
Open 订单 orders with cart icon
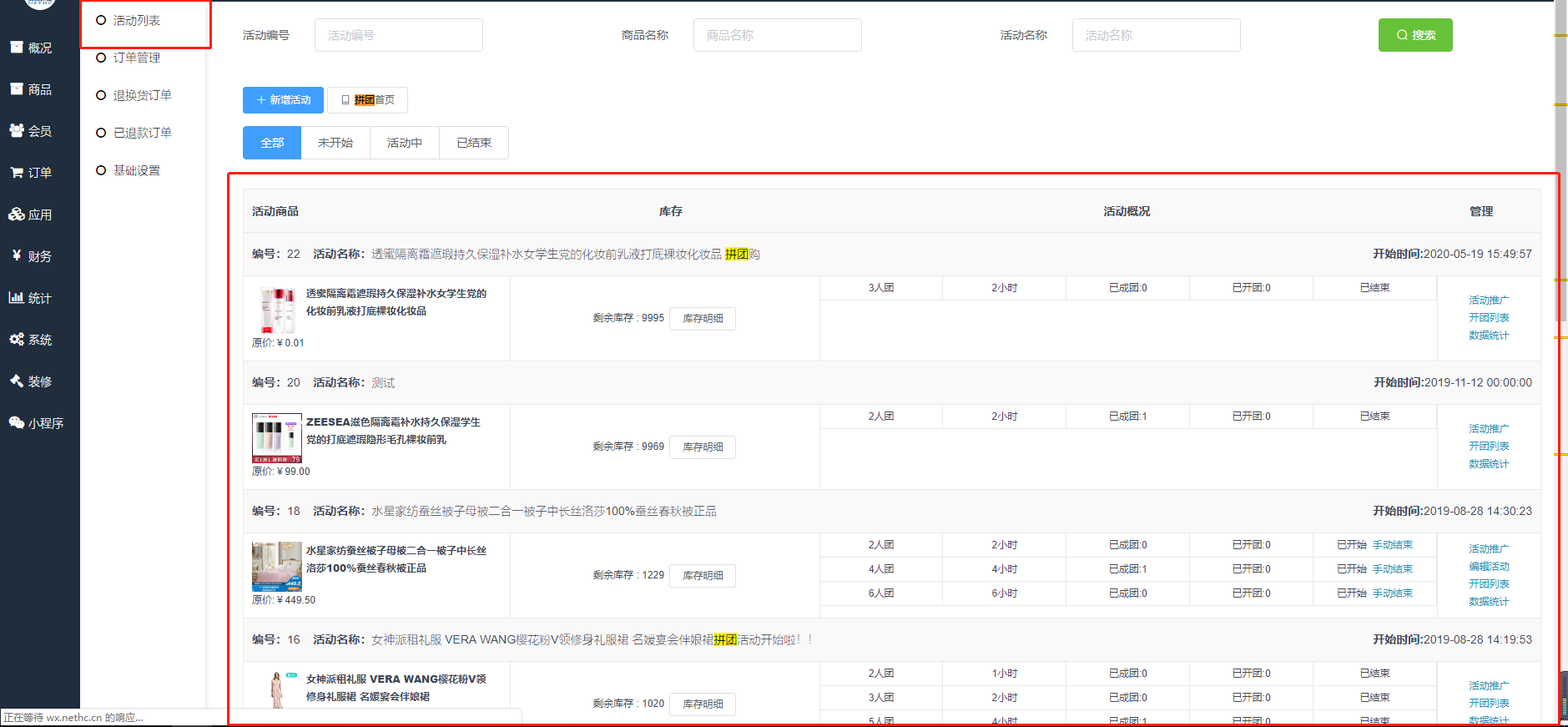pos(31,173)
